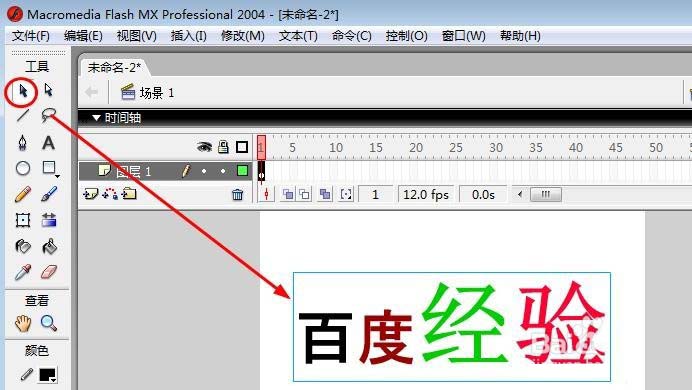Image resolution: width=692 pixels, height=390 pixels.
Task: Toggle green outline square of 图层 1
Action: (x=242, y=171)
